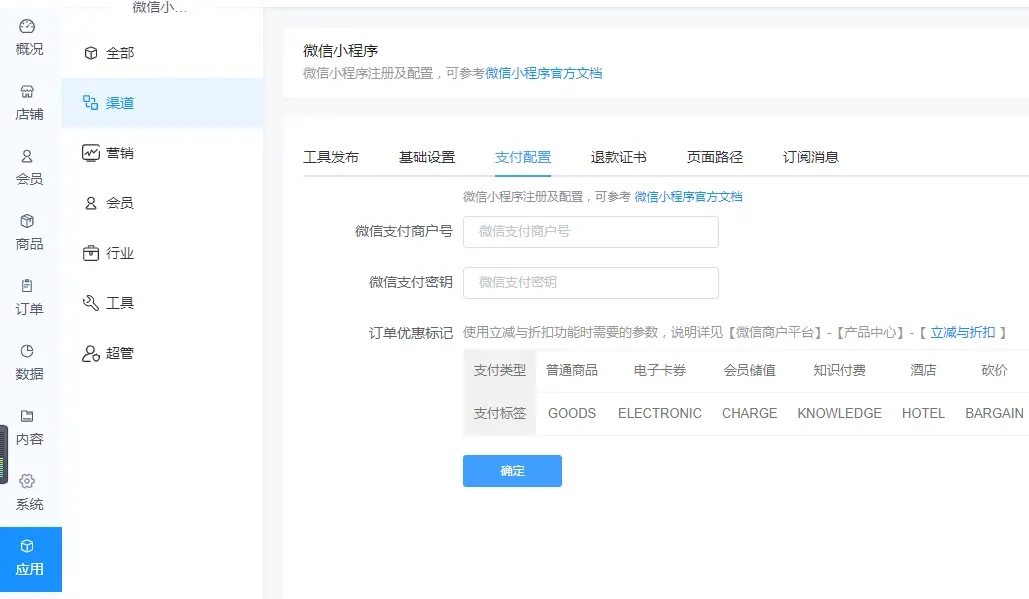
Task: Click the 行业 briefcase icon
Action: click(91, 253)
